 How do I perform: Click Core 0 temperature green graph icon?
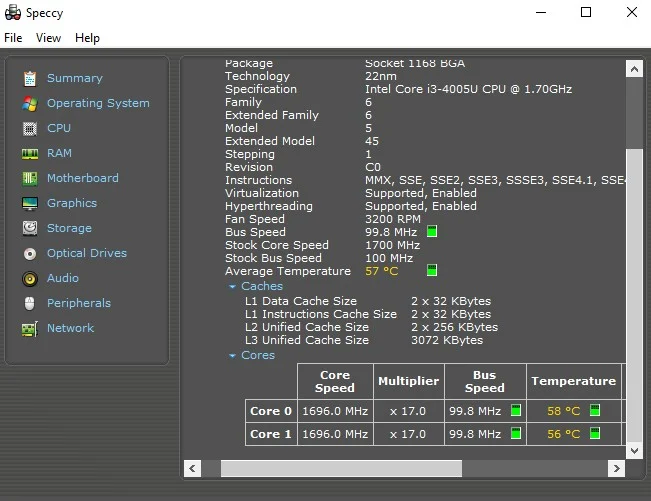tap(595, 410)
